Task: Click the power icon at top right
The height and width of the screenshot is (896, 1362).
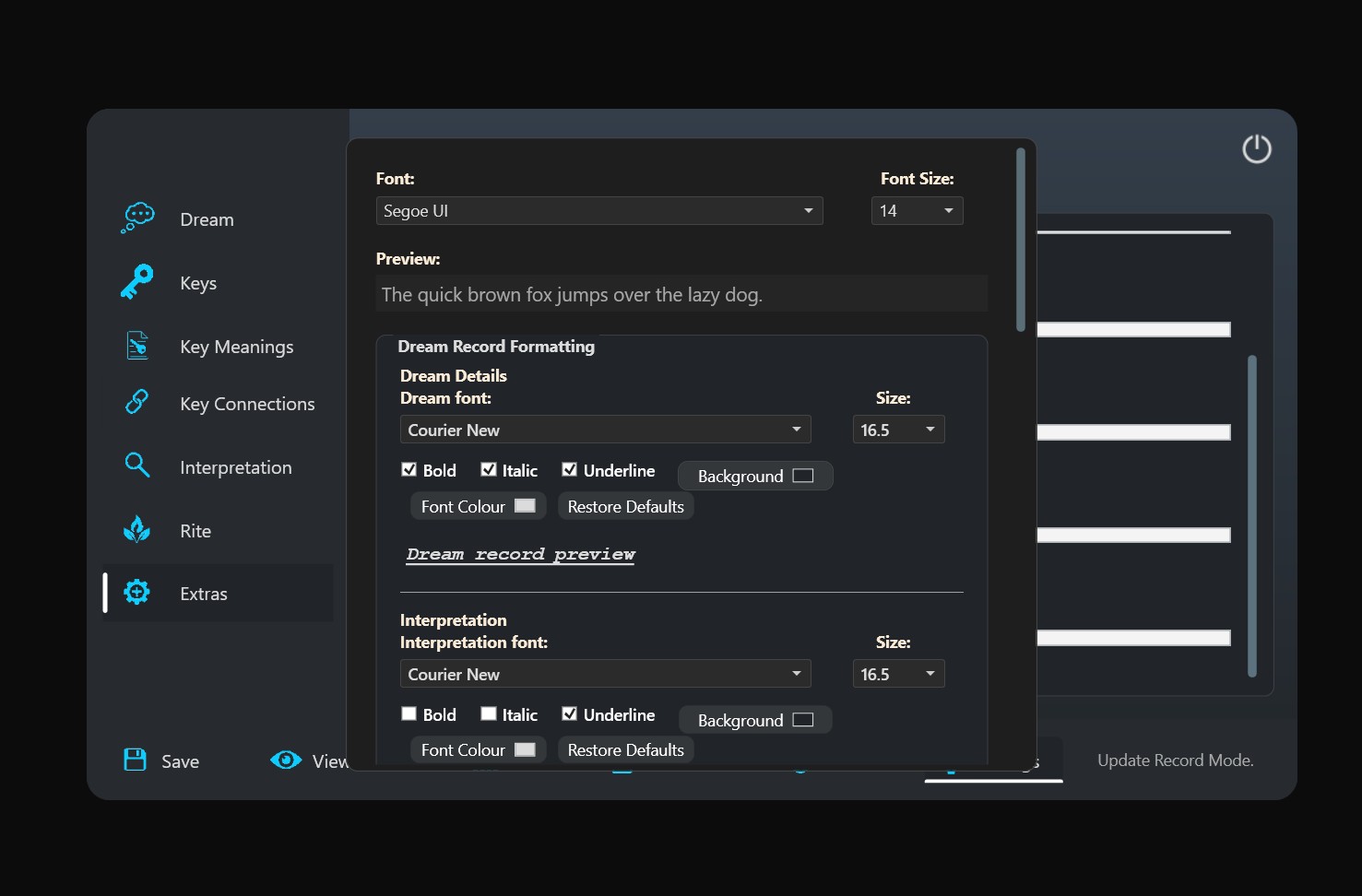Action: click(1257, 148)
